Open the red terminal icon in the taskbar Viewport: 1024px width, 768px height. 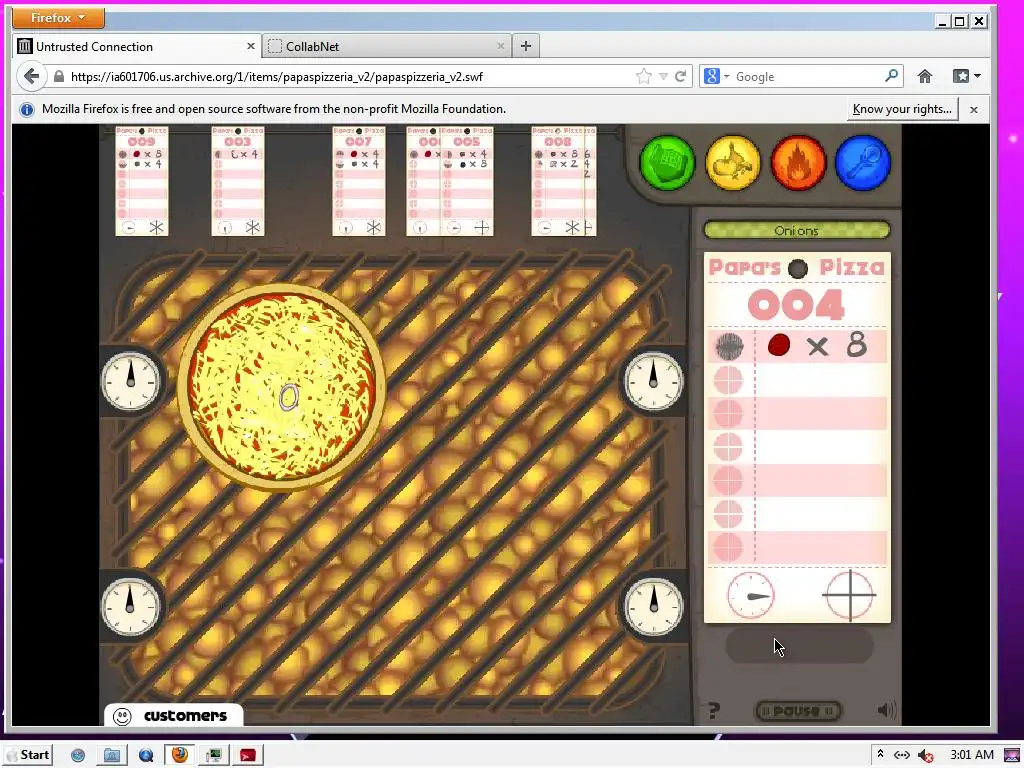point(248,756)
